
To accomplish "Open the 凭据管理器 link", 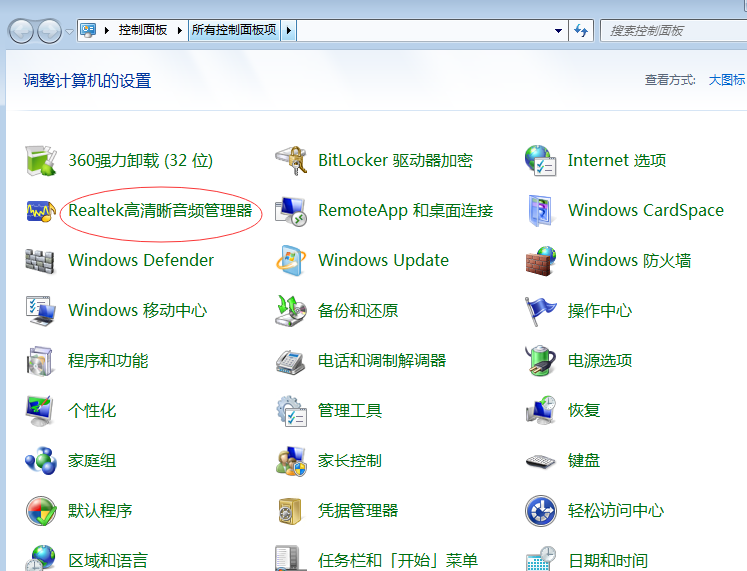I will tap(358, 511).
